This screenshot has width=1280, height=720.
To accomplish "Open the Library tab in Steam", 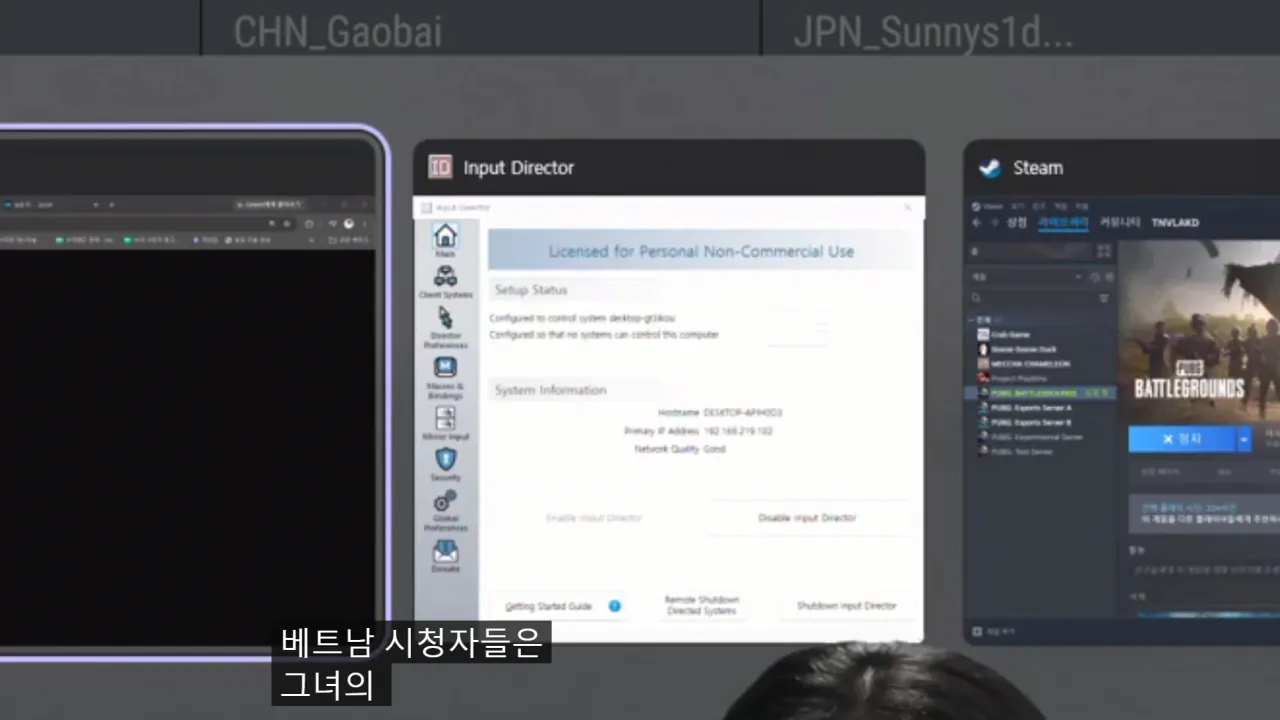I will (x=1063, y=222).
